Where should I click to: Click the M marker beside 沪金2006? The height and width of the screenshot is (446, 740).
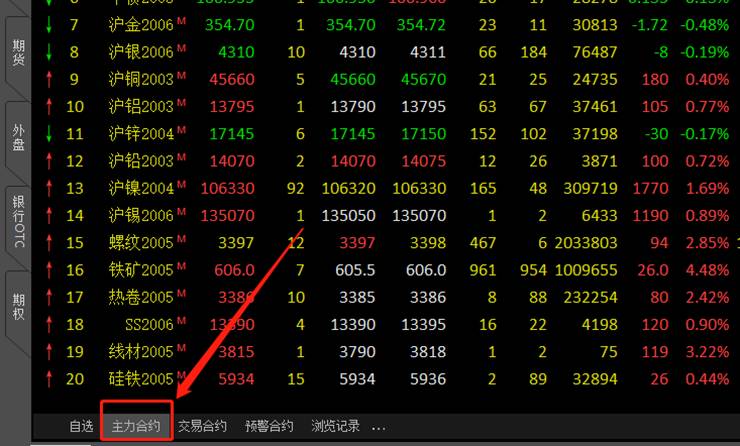pos(181,20)
